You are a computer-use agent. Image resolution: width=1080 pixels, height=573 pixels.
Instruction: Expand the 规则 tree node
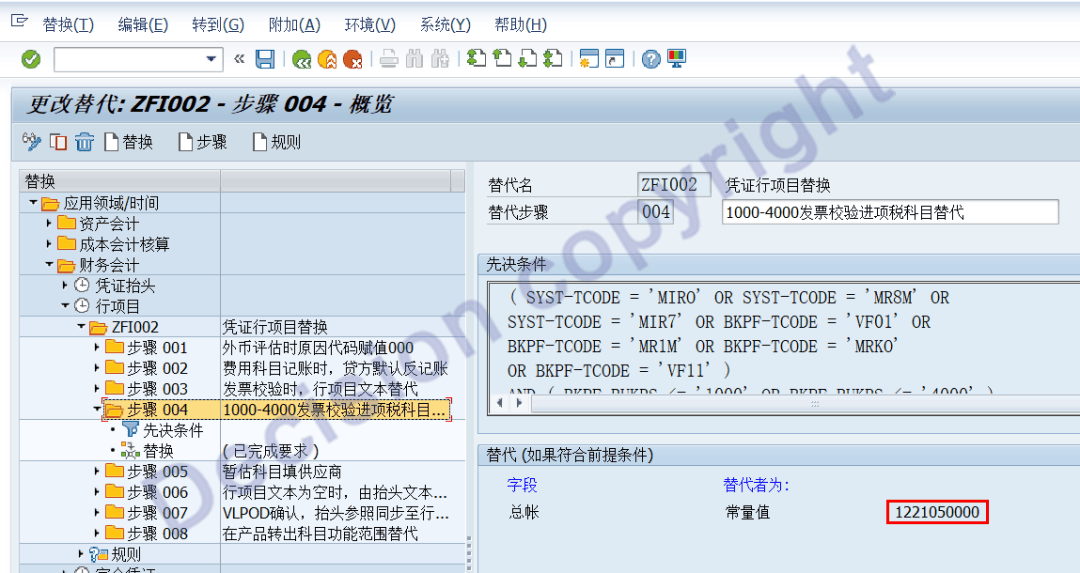click(x=81, y=554)
